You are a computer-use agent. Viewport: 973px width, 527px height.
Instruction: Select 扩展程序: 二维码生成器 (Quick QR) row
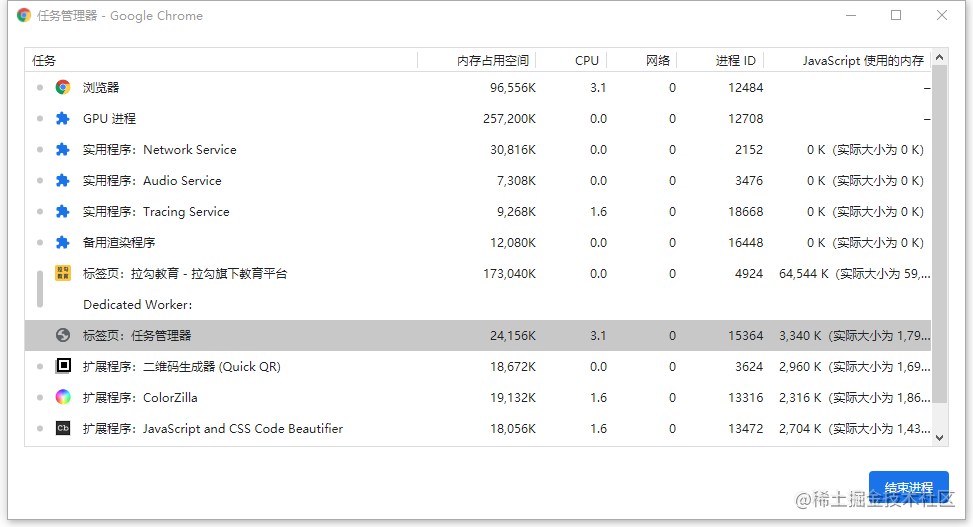point(478,367)
